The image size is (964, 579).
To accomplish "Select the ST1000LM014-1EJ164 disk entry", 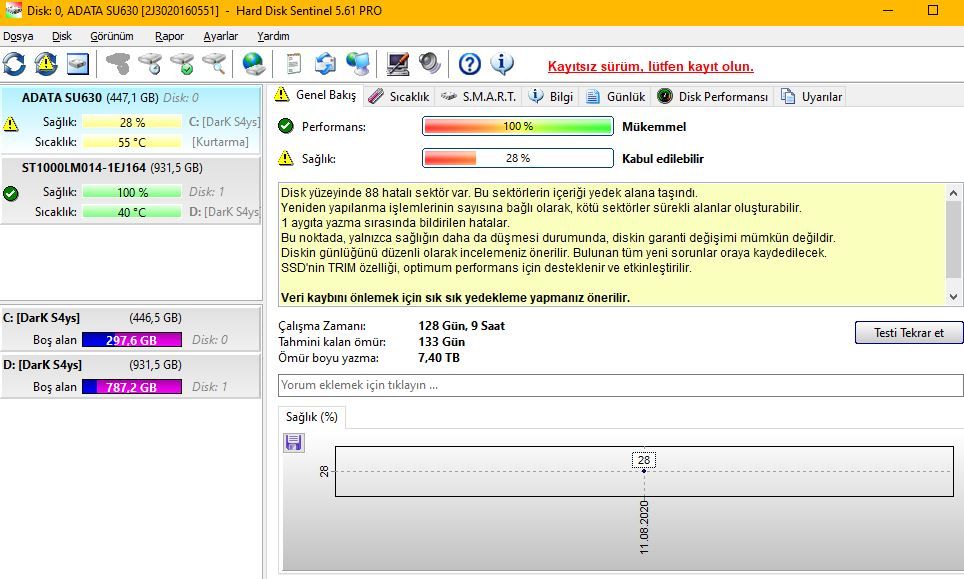I will point(131,191).
